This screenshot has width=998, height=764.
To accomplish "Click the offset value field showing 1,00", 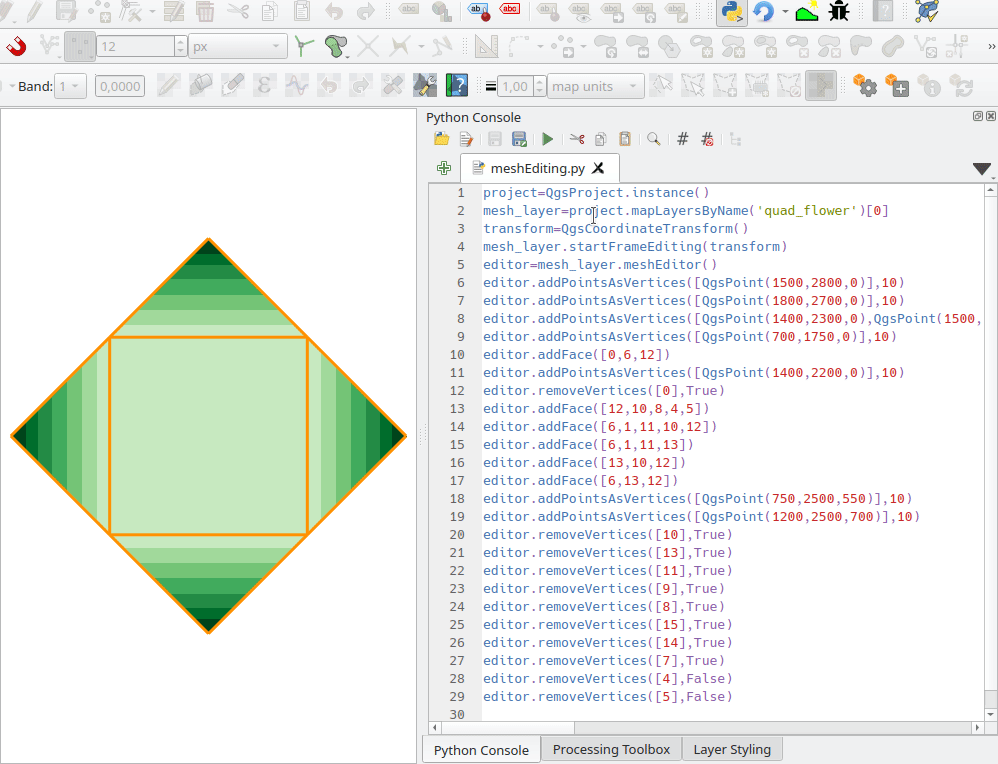I will 514,87.
